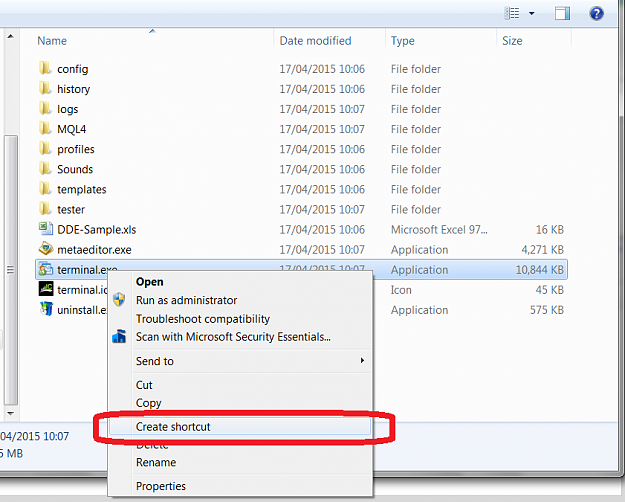Viewport: 625px width, 502px height.
Task: Click the logs folder icon
Action: [45, 108]
